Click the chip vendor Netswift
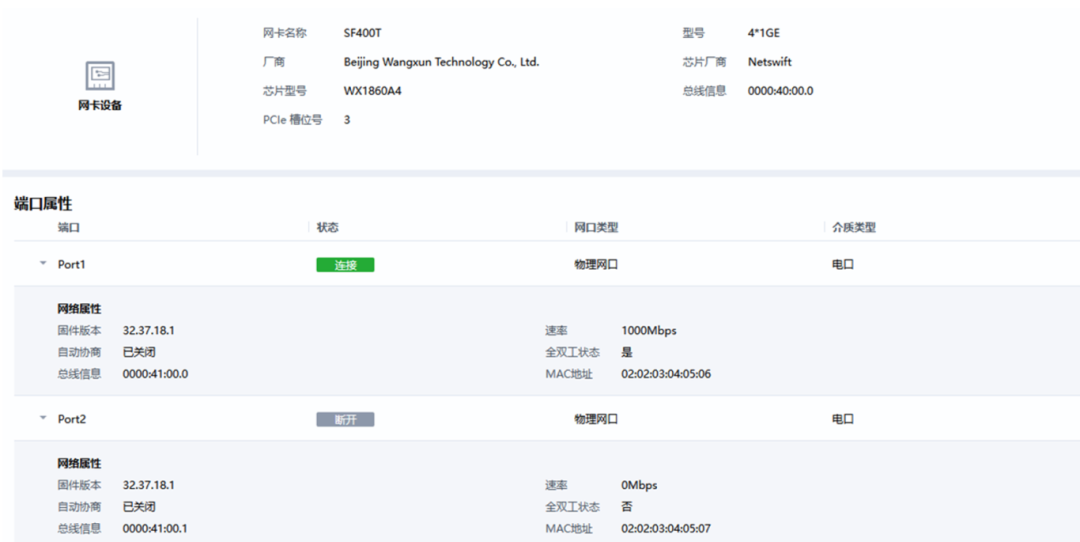 pyautogui.click(x=770, y=62)
